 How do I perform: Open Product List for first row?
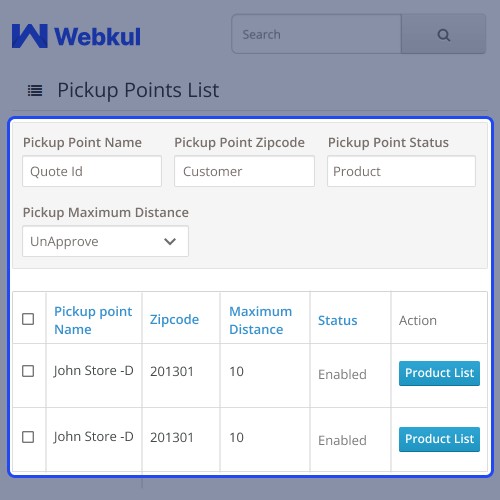click(x=439, y=373)
